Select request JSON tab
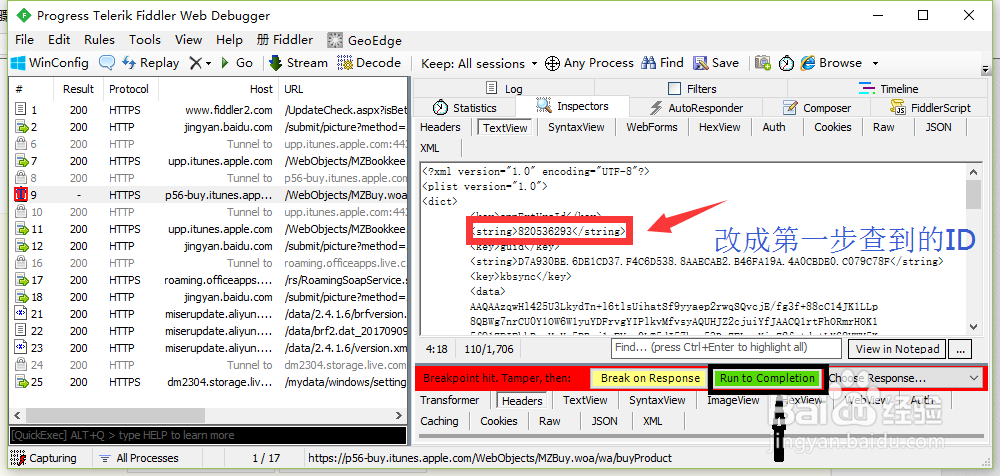Viewport: 1000px width, 476px height. tap(938, 127)
